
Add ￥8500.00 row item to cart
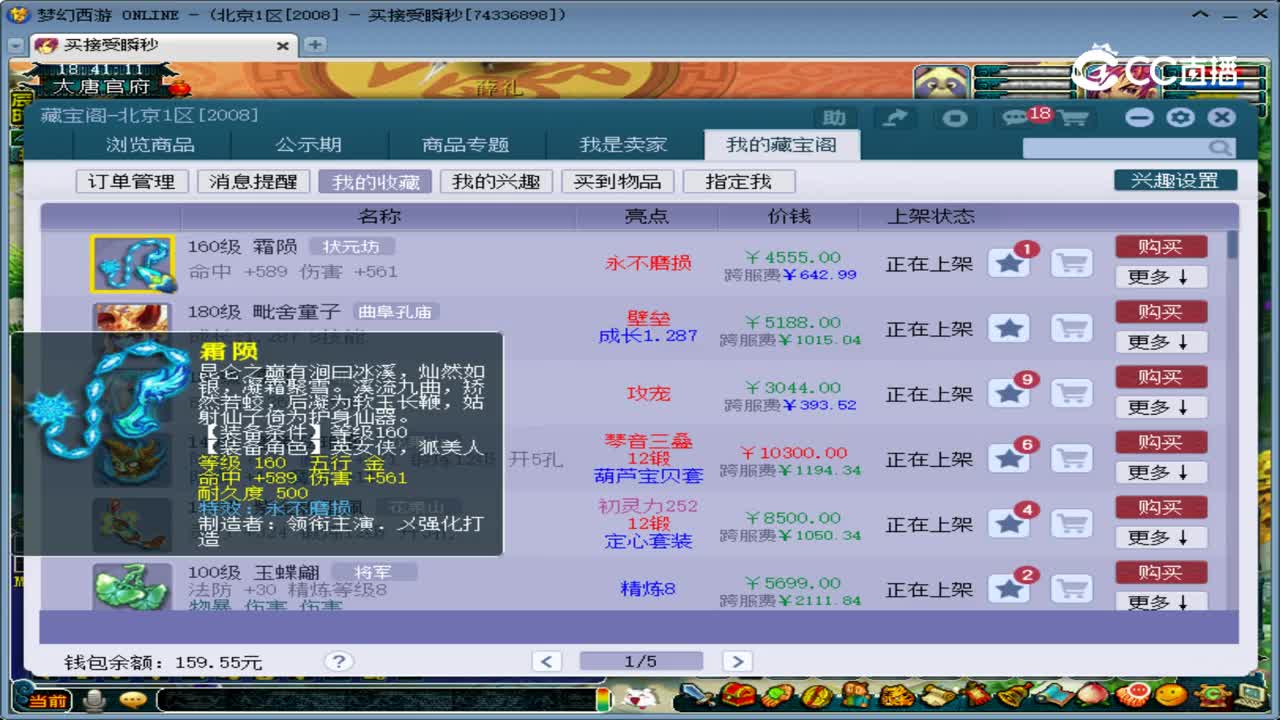tap(1072, 524)
